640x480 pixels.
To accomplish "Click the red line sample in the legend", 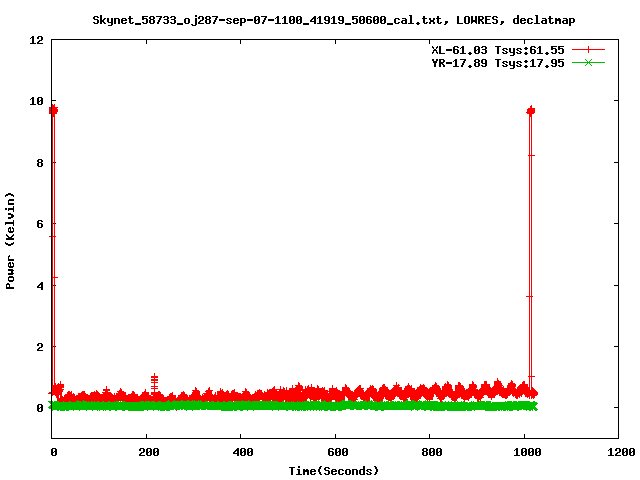I will click(x=588, y=50).
